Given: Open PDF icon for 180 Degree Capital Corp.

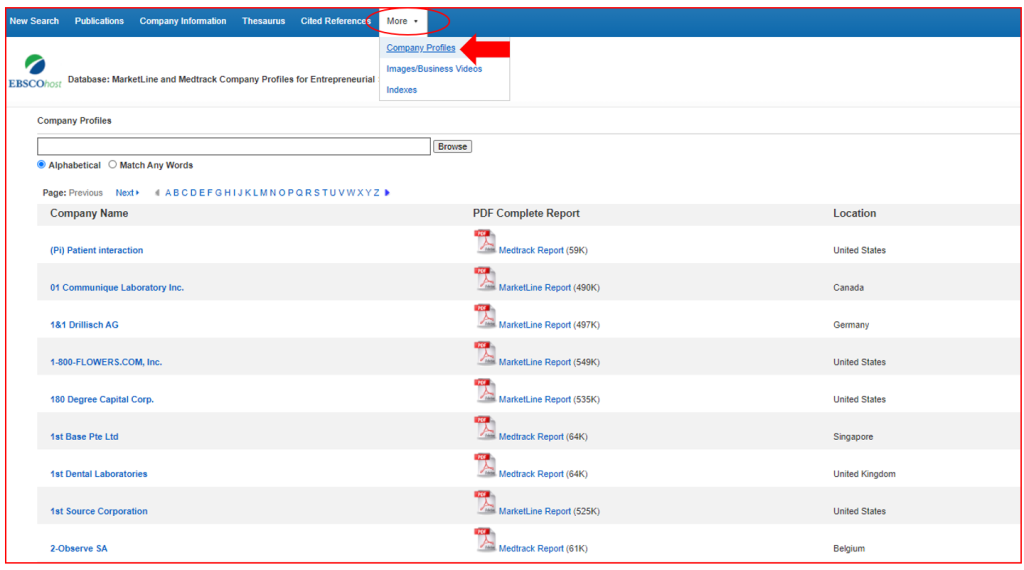Looking at the screenshot, I should tap(485, 390).
